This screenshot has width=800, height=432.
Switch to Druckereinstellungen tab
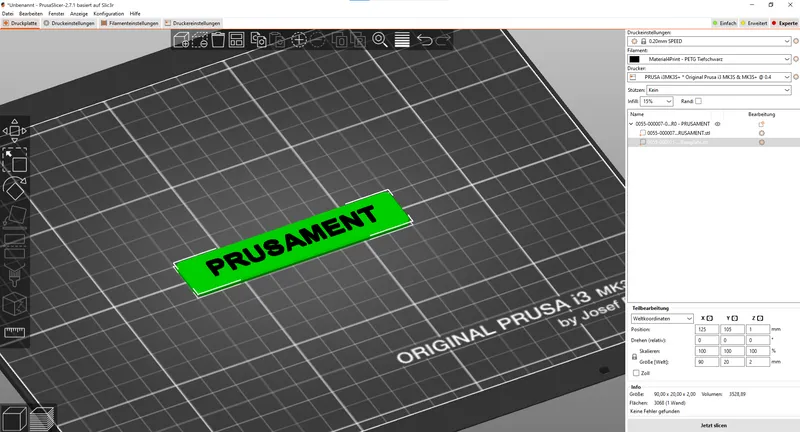[x=192, y=23]
